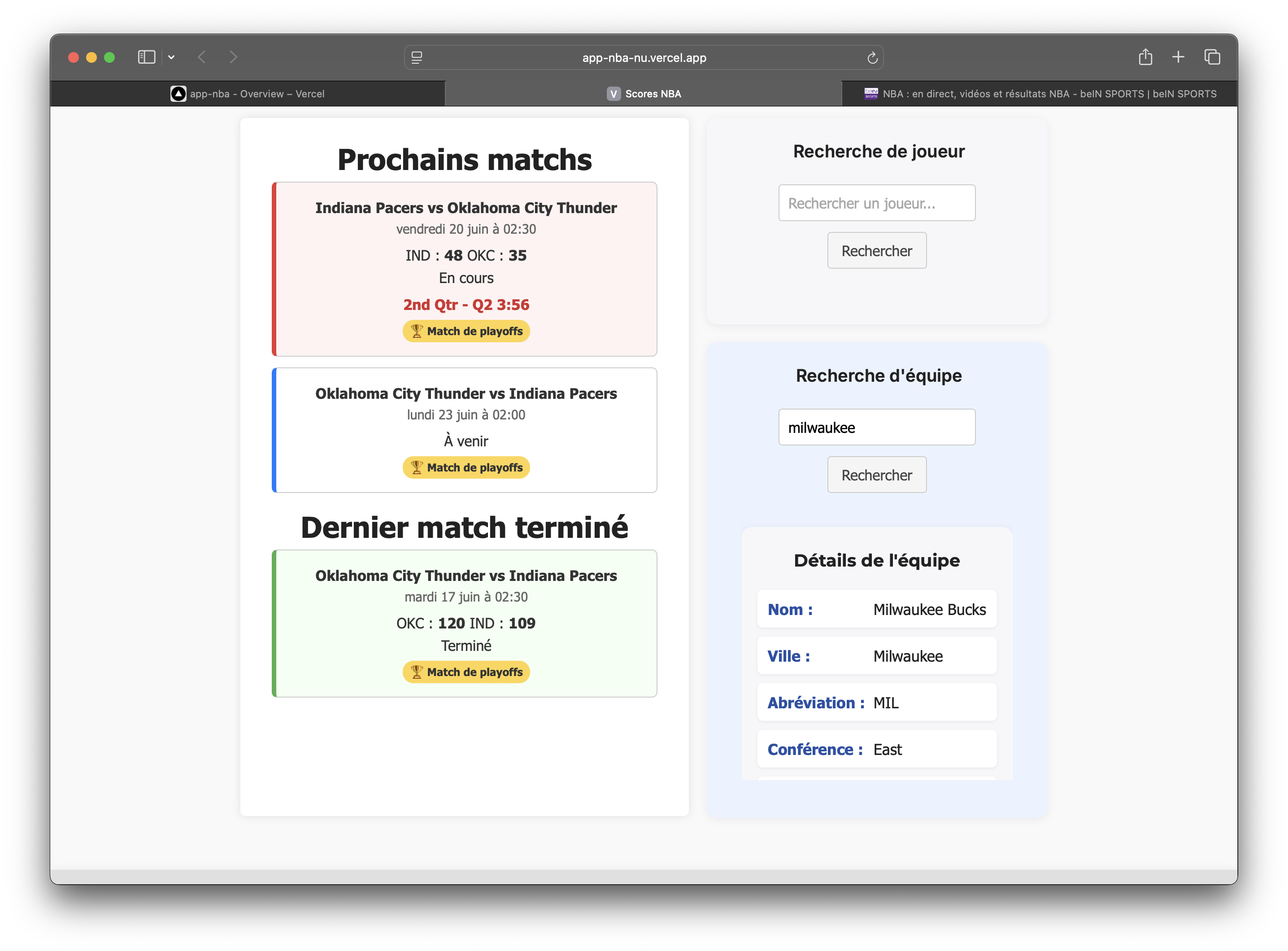The height and width of the screenshot is (951, 1288).
Task: Click the 'Prochains matchs' heading
Action: click(465, 159)
